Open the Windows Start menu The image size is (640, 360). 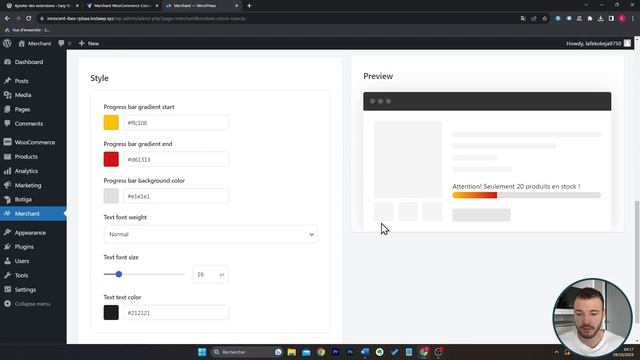[202, 352]
